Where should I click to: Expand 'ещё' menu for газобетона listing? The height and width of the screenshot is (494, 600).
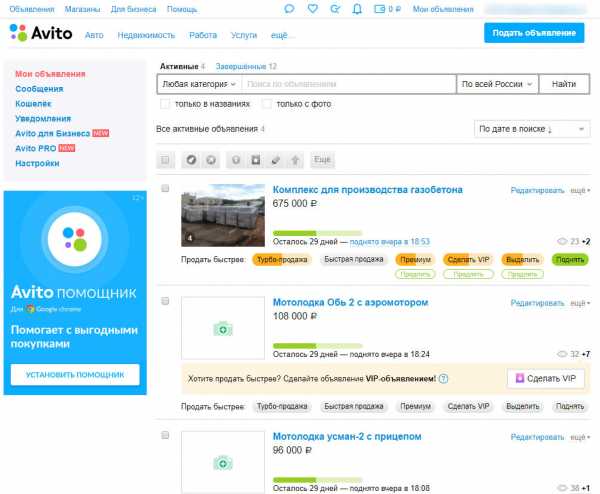pyautogui.click(x=580, y=190)
